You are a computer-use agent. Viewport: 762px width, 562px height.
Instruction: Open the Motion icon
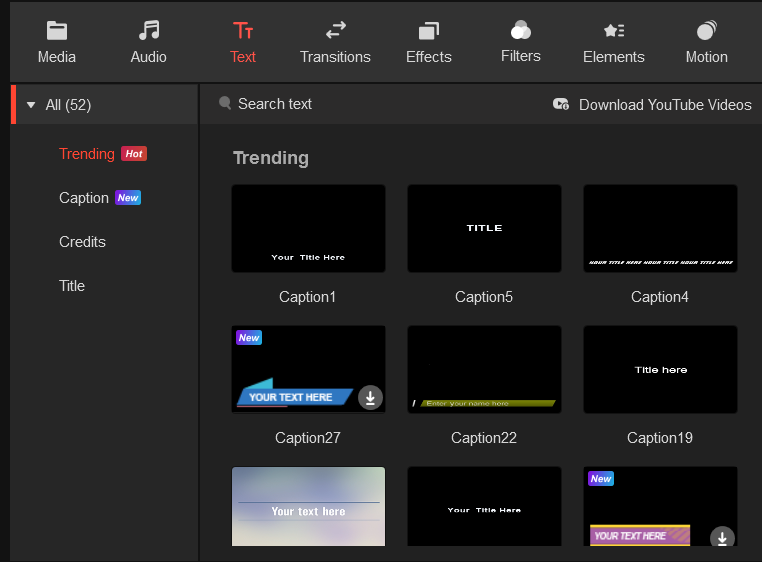706,31
